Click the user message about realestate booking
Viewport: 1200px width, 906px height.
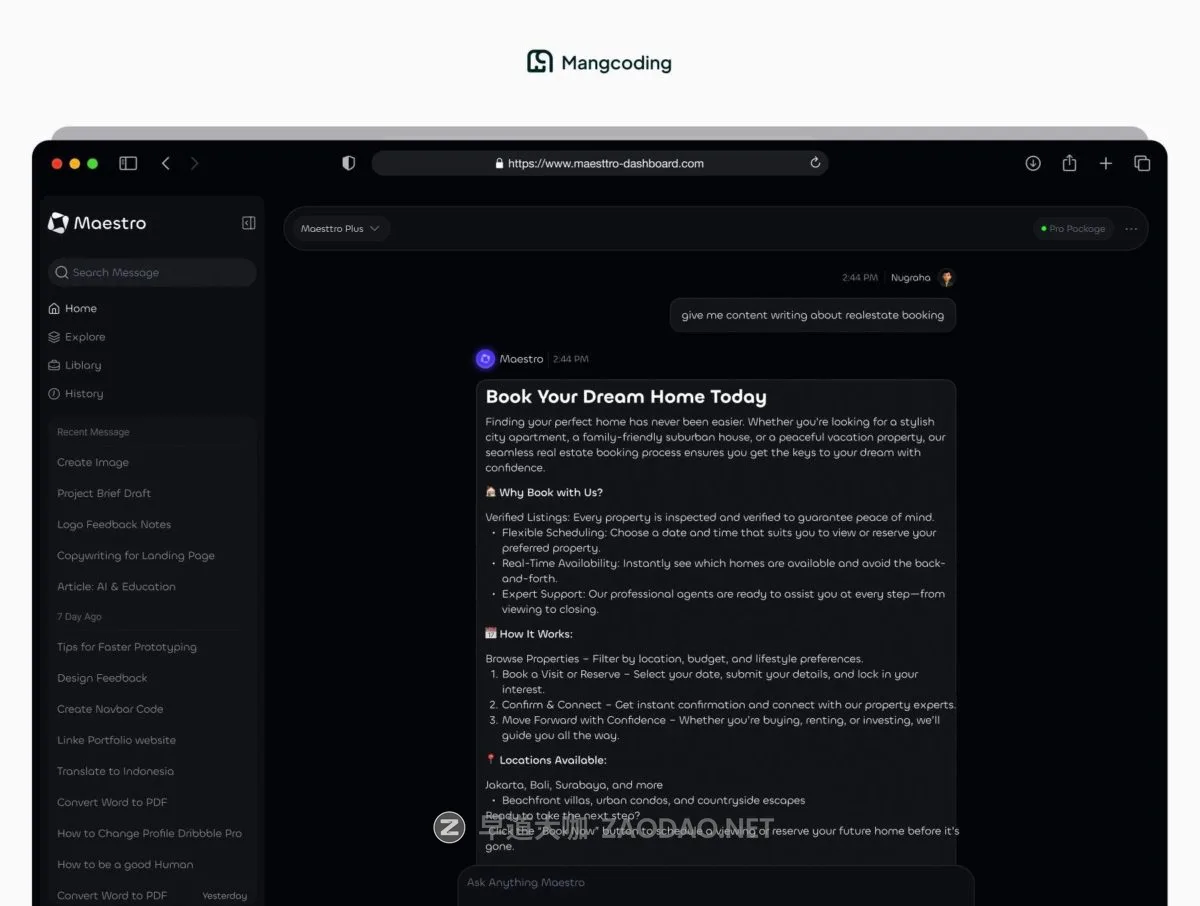(x=812, y=315)
